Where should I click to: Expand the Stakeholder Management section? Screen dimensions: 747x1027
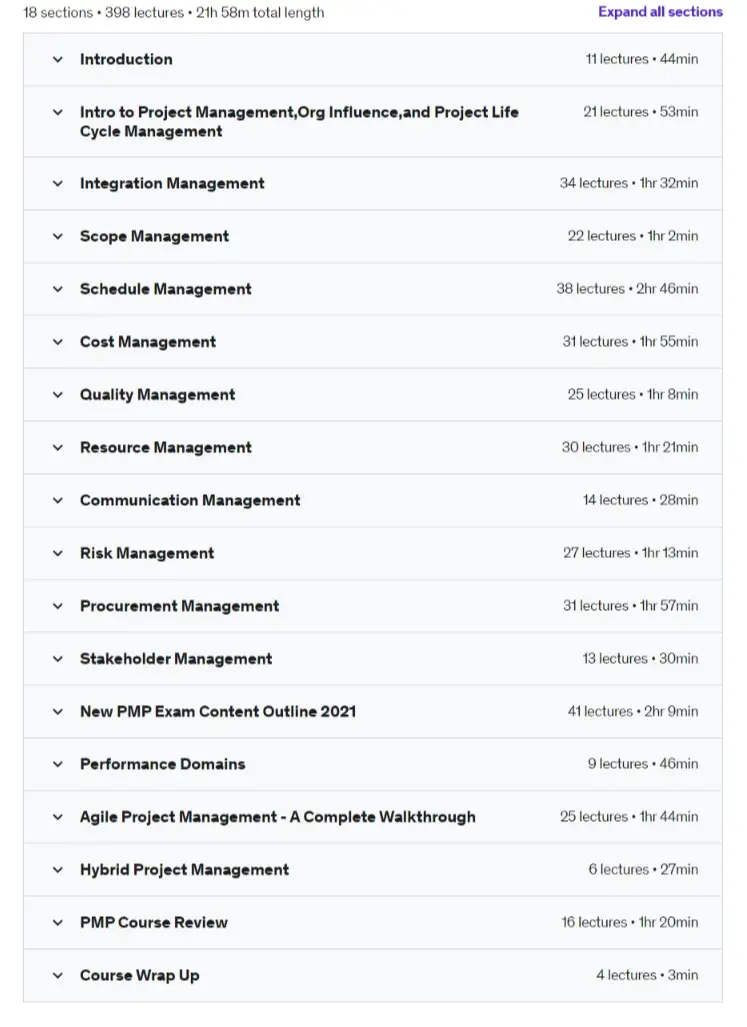point(175,658)
